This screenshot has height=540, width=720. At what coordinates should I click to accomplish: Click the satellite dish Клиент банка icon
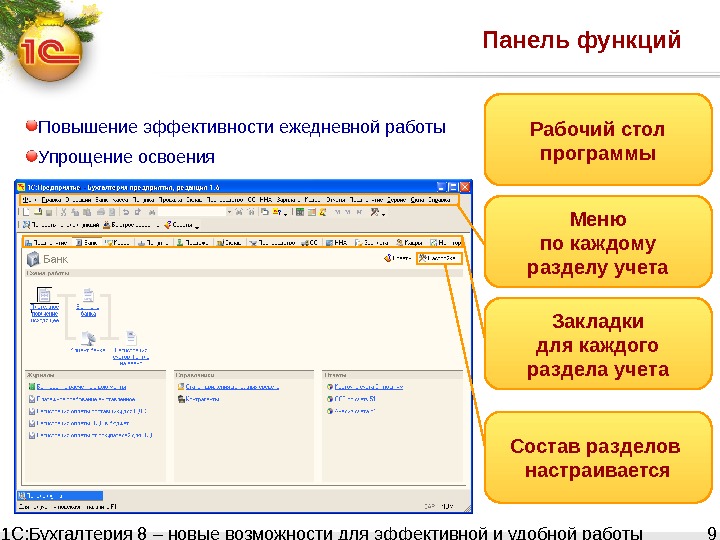point(88,339)
